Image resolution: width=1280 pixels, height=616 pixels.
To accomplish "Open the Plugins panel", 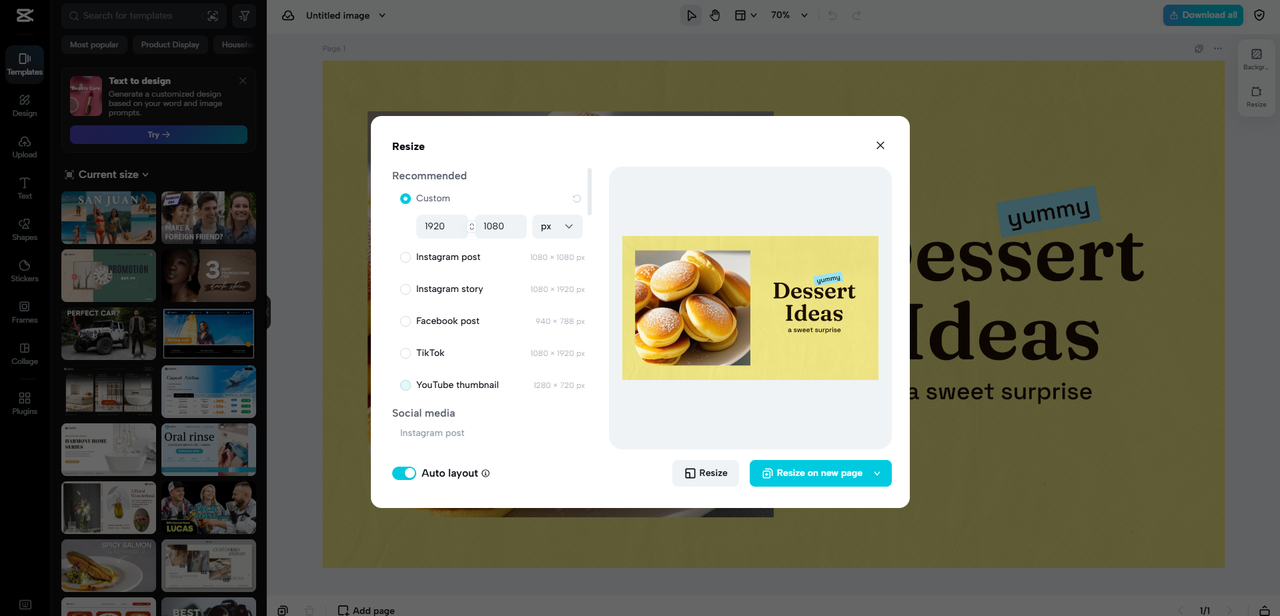I will click(24, 403).
